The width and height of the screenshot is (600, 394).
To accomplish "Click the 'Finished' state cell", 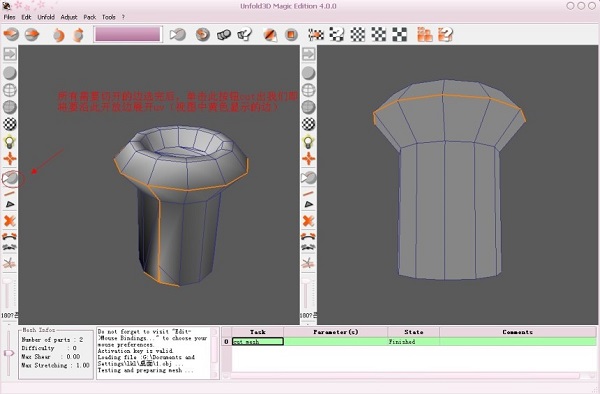I will (x=414, y=342).
